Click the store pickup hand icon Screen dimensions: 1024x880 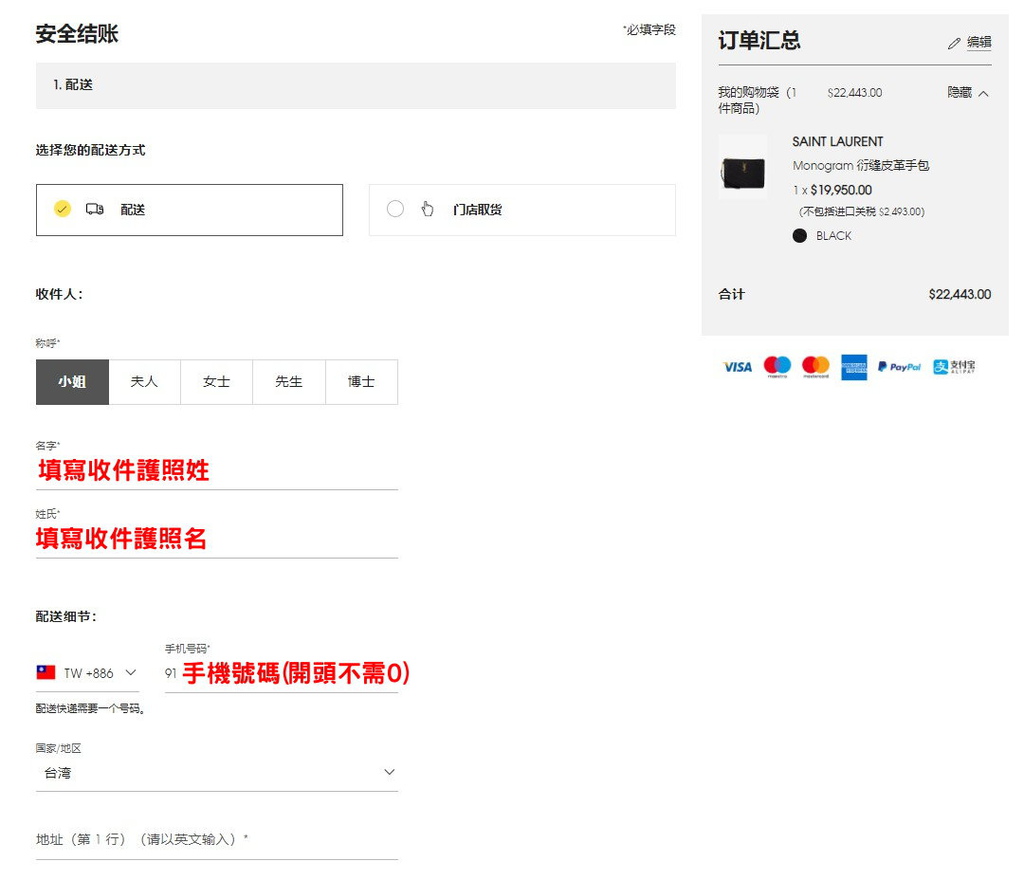coord(427,209)
